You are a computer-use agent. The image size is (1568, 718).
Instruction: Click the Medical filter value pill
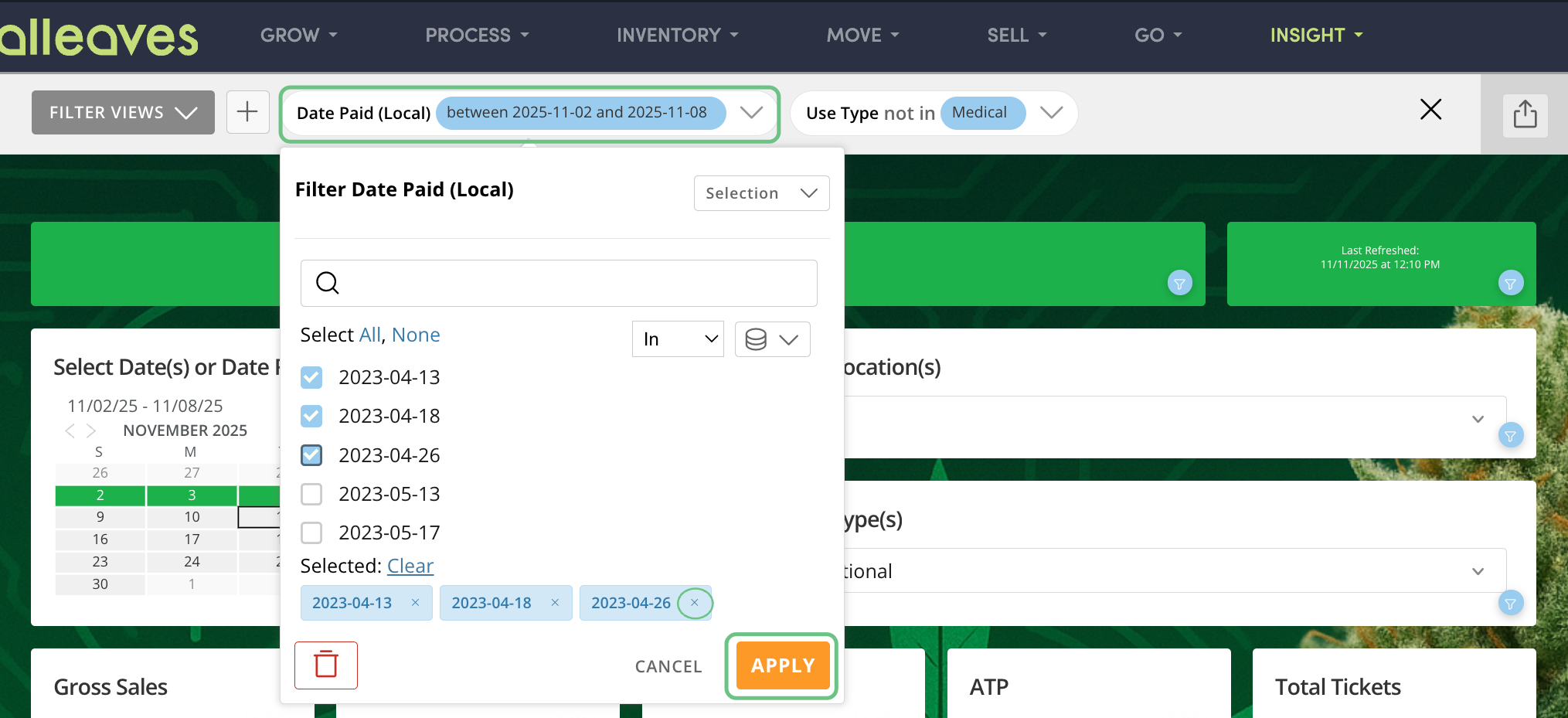point(982,113)
